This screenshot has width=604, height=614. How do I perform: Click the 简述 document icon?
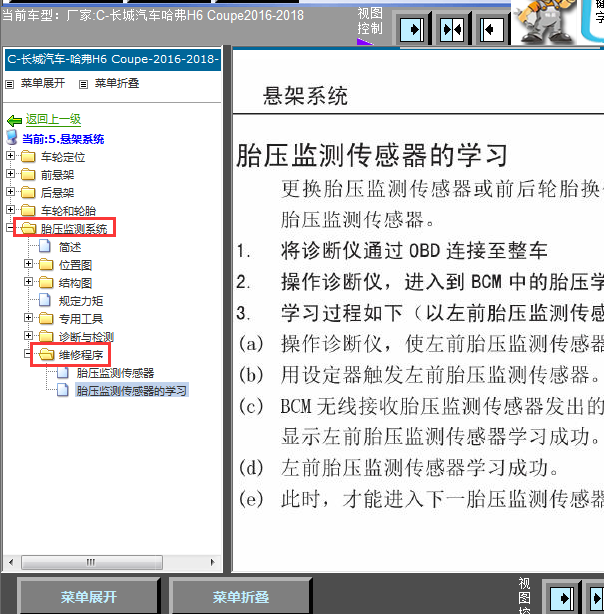45,246
